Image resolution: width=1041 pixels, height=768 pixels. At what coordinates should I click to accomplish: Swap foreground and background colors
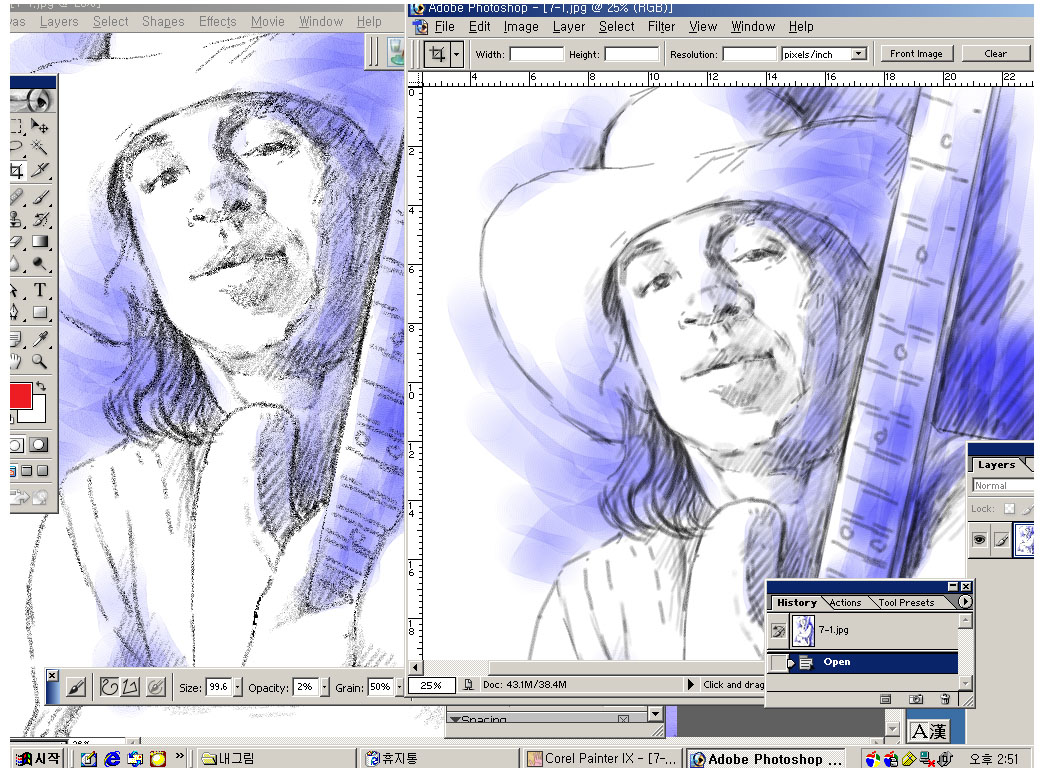click(41, 386)
